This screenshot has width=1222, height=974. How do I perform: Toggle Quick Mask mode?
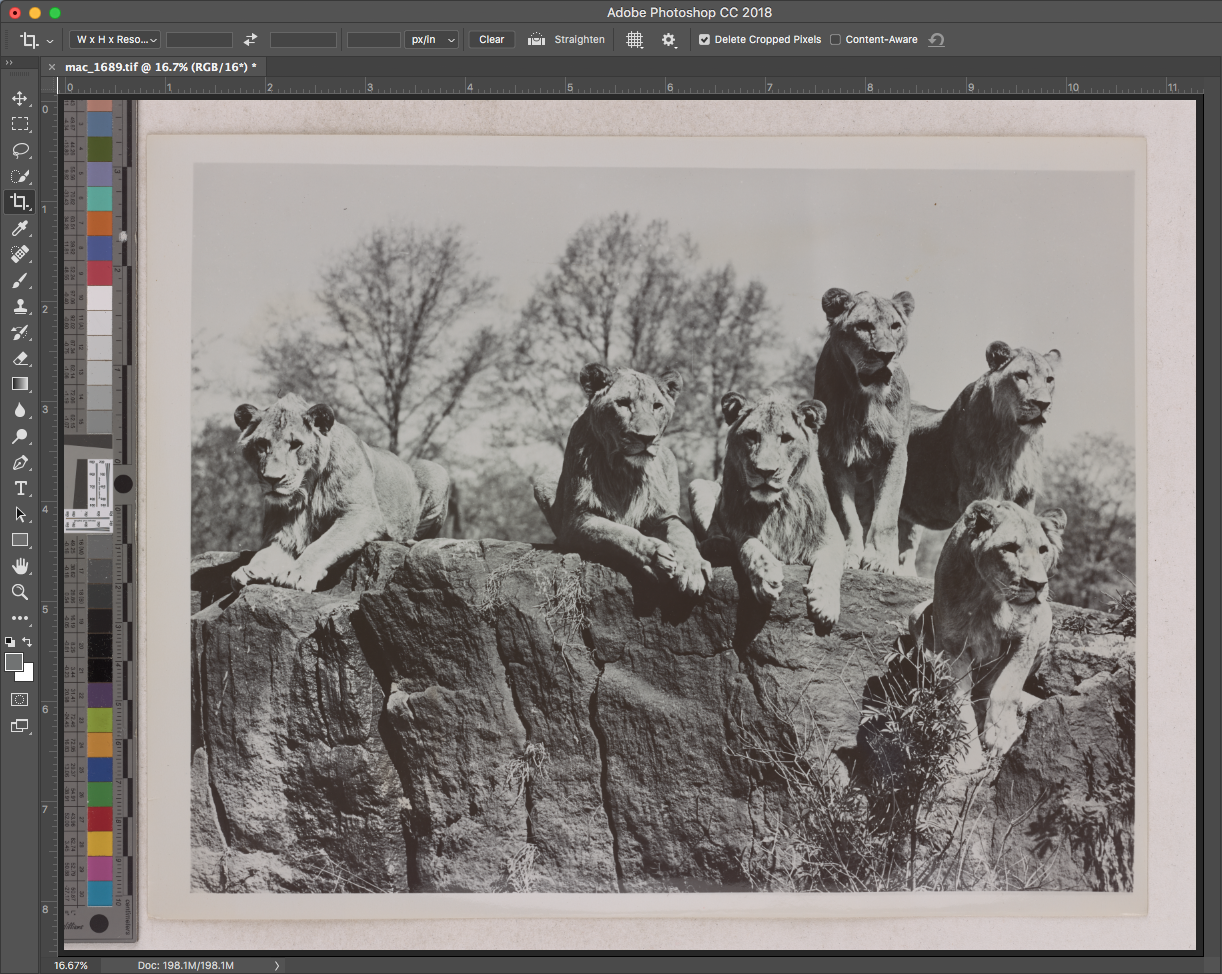click(x=19, y=699)
